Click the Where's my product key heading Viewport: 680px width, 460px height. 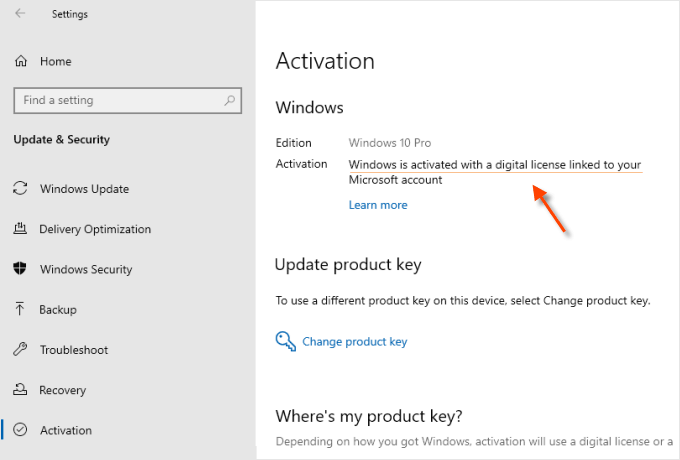click(x=369, y=416)
